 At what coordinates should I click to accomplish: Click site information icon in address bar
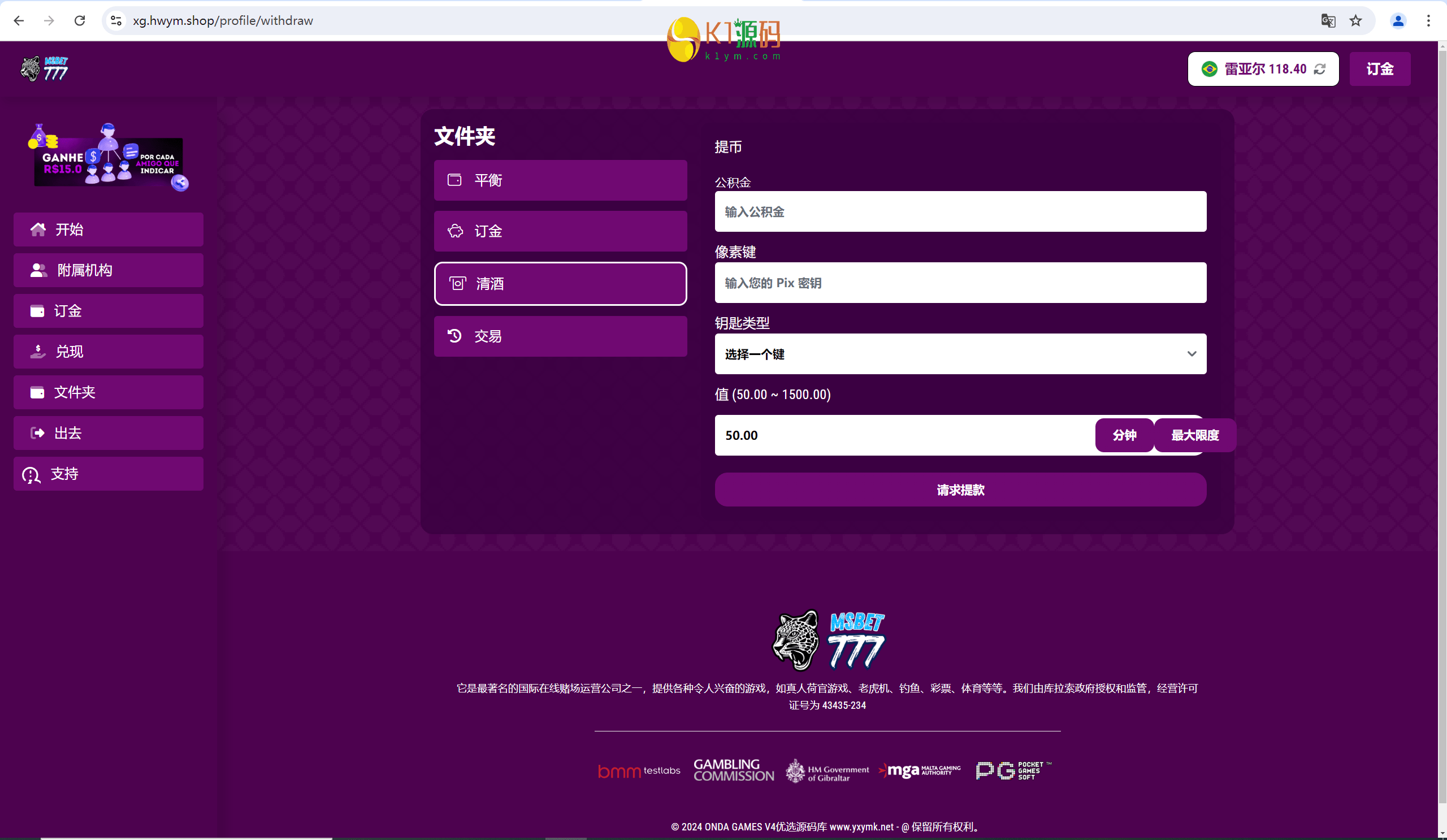tap(116, 21)
